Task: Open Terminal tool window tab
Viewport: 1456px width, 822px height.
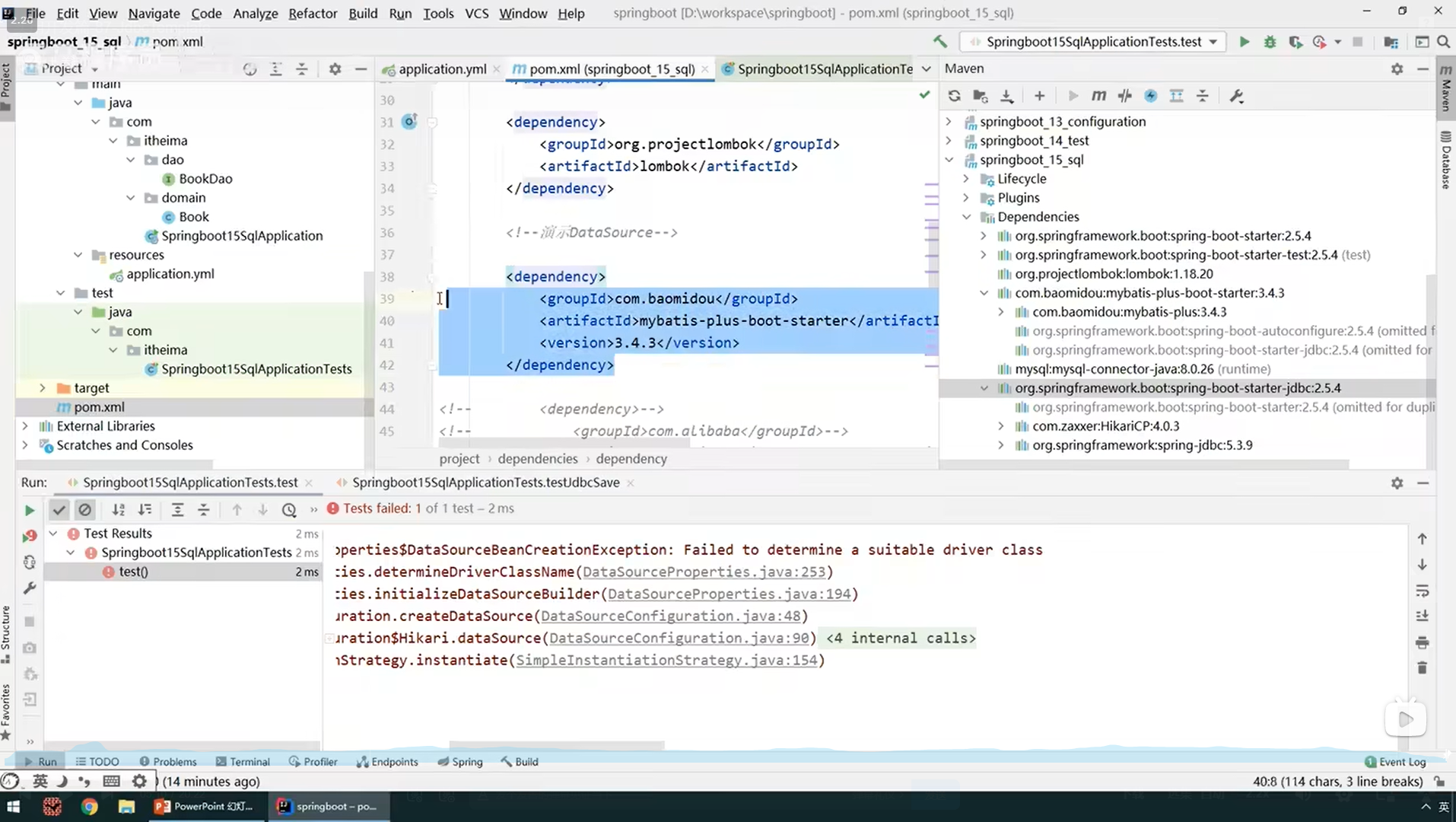Action: tap(243, 761)
